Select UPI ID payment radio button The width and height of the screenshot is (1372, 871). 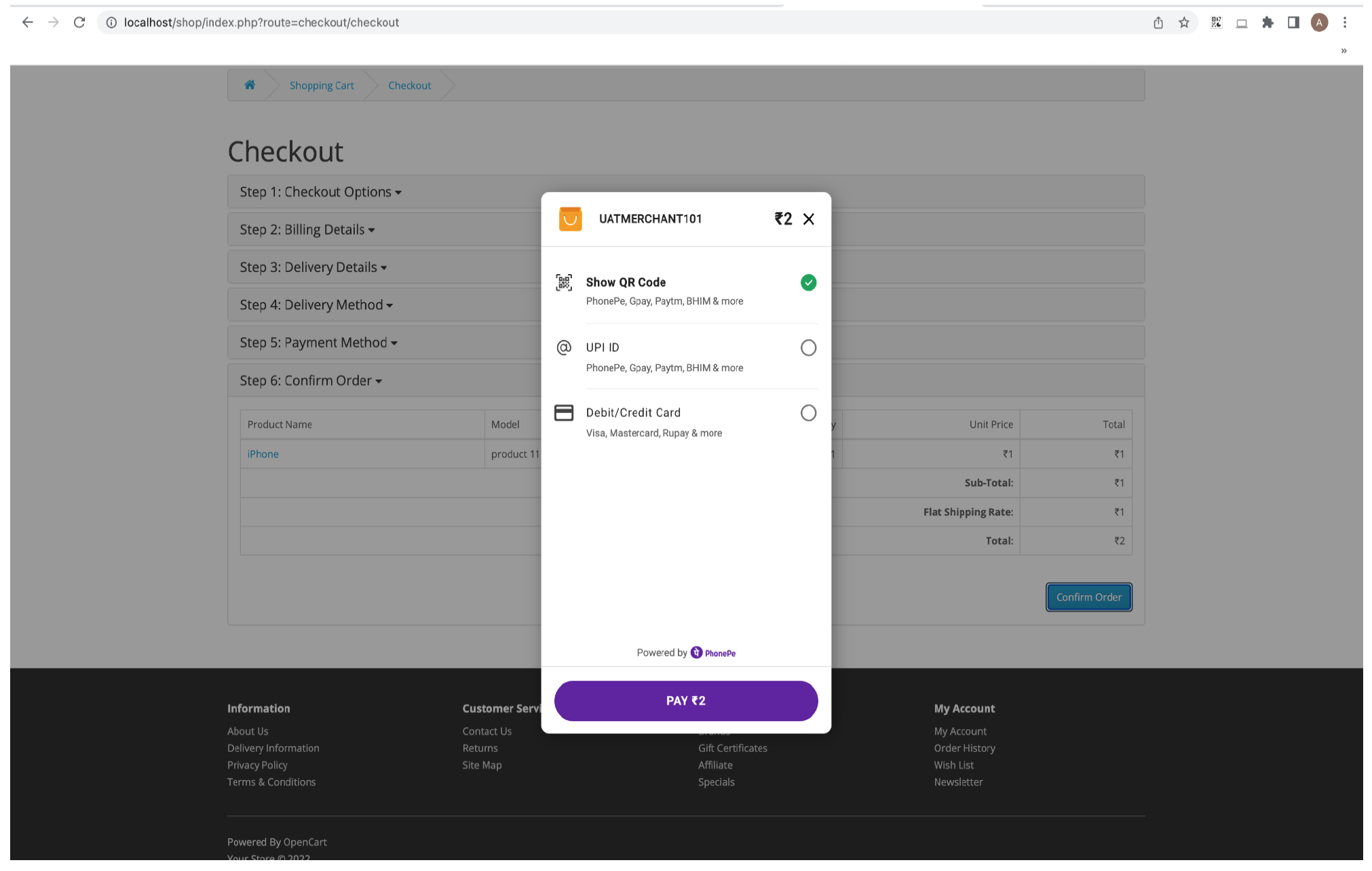coord(807,348)
